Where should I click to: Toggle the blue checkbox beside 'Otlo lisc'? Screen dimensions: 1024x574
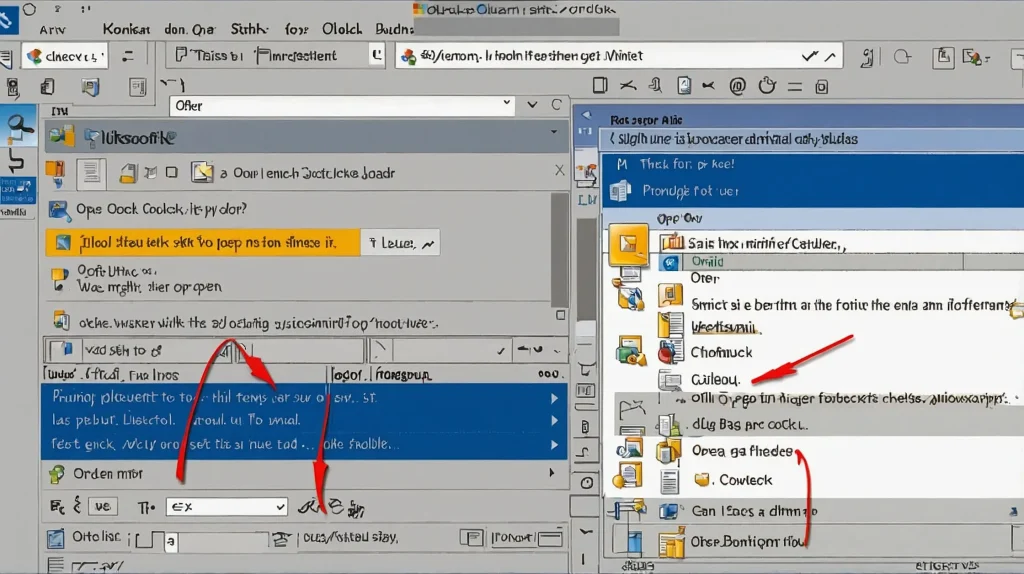(56, 539)
